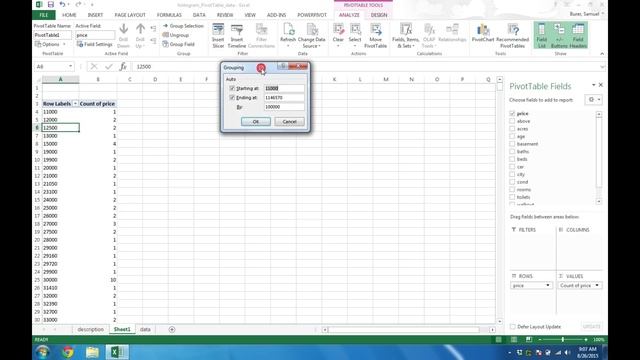
Task: Switch to Page Layout view in status bar
Action: [x=514, y=340]
